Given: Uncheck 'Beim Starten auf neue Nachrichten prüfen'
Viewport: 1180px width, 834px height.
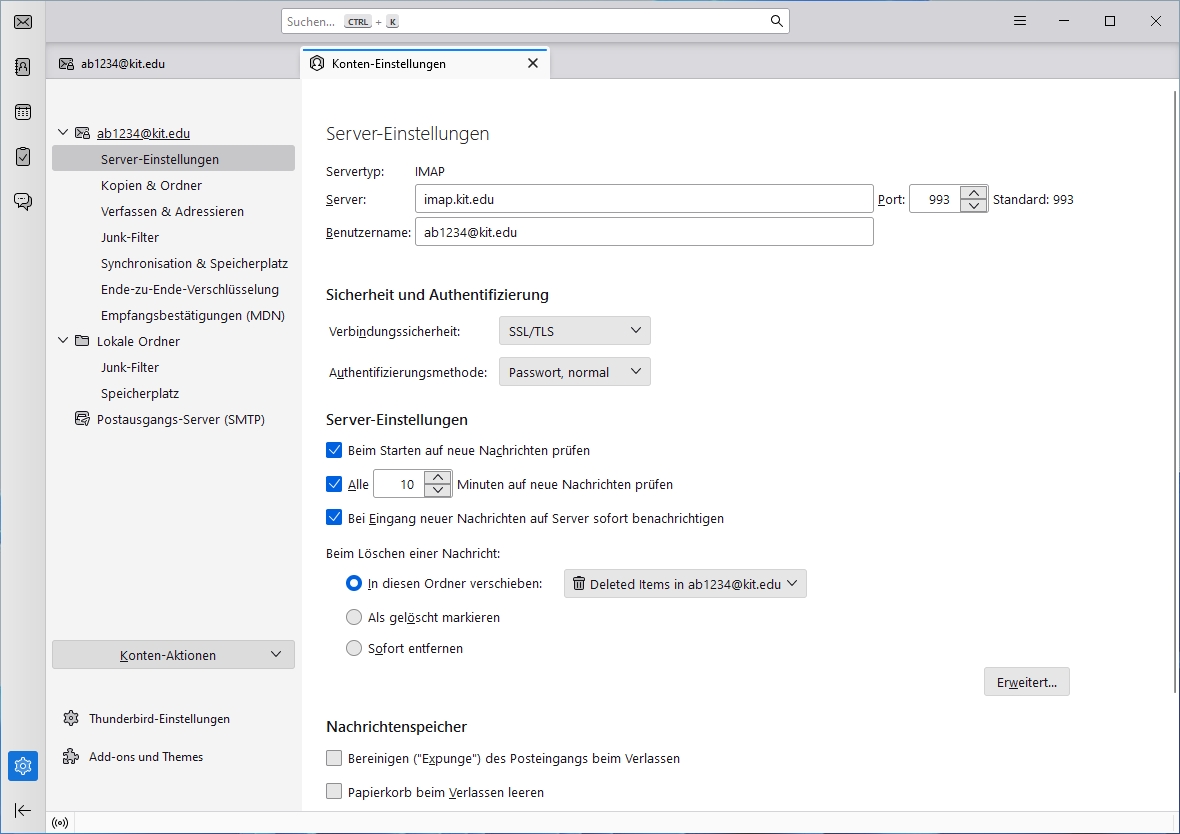Looking at the screenshot, I should 335,451.
